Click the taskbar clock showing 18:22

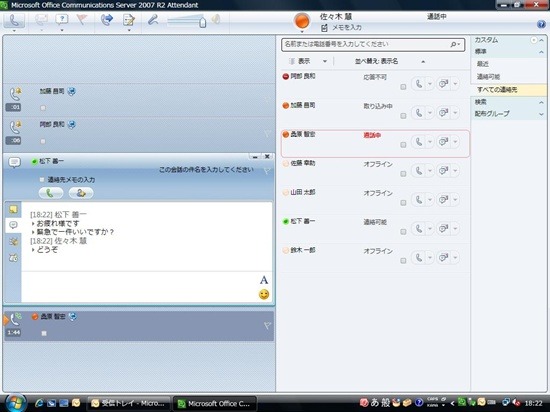pos(534,403)
